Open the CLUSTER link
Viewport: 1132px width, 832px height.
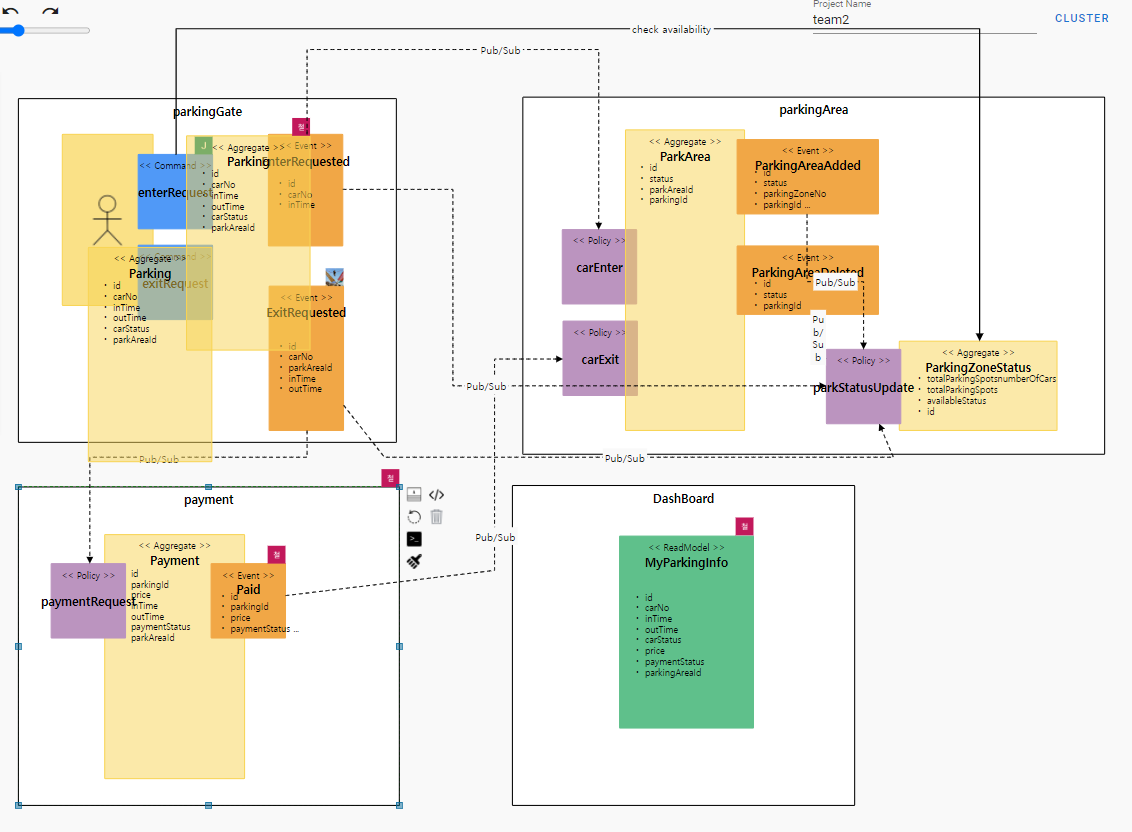tap(1081, 18)
